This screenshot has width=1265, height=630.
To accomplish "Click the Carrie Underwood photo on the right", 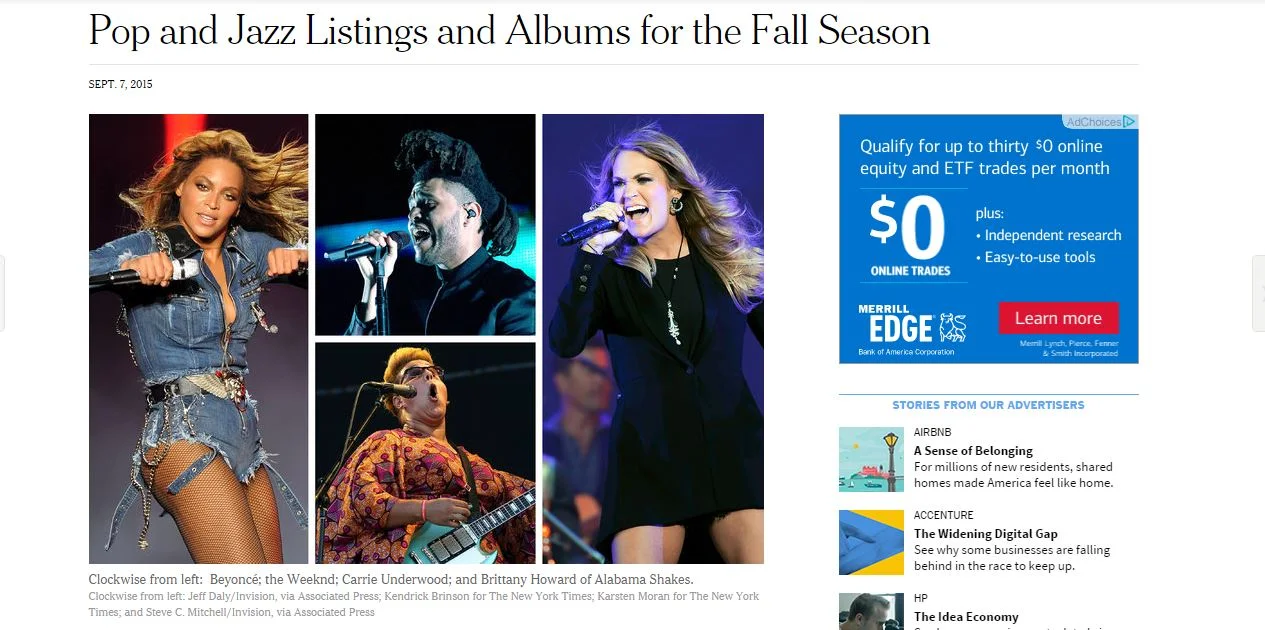I will 653,339.
